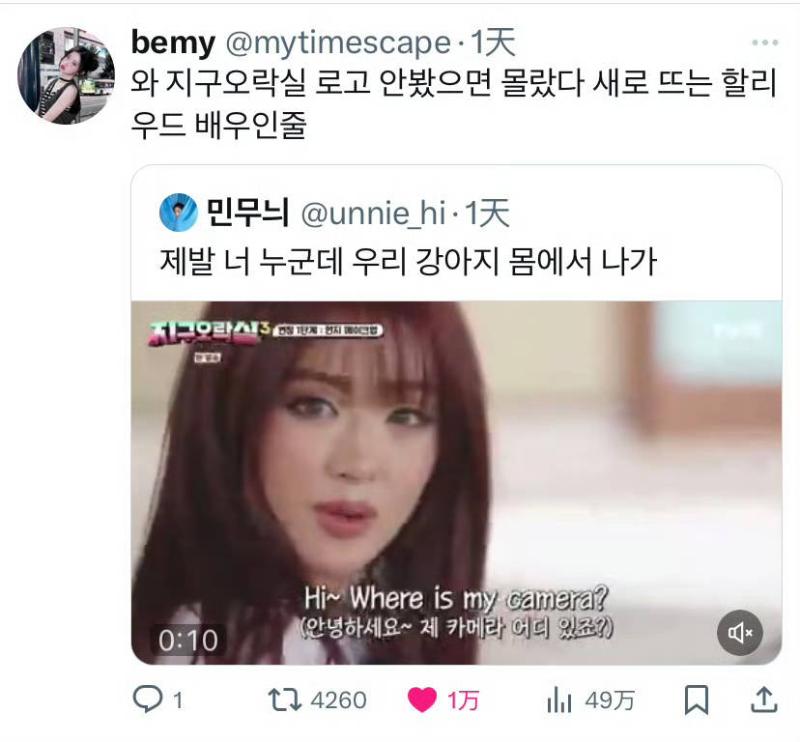
Task: Play the embedded video clip
Action: click(456, 483)
